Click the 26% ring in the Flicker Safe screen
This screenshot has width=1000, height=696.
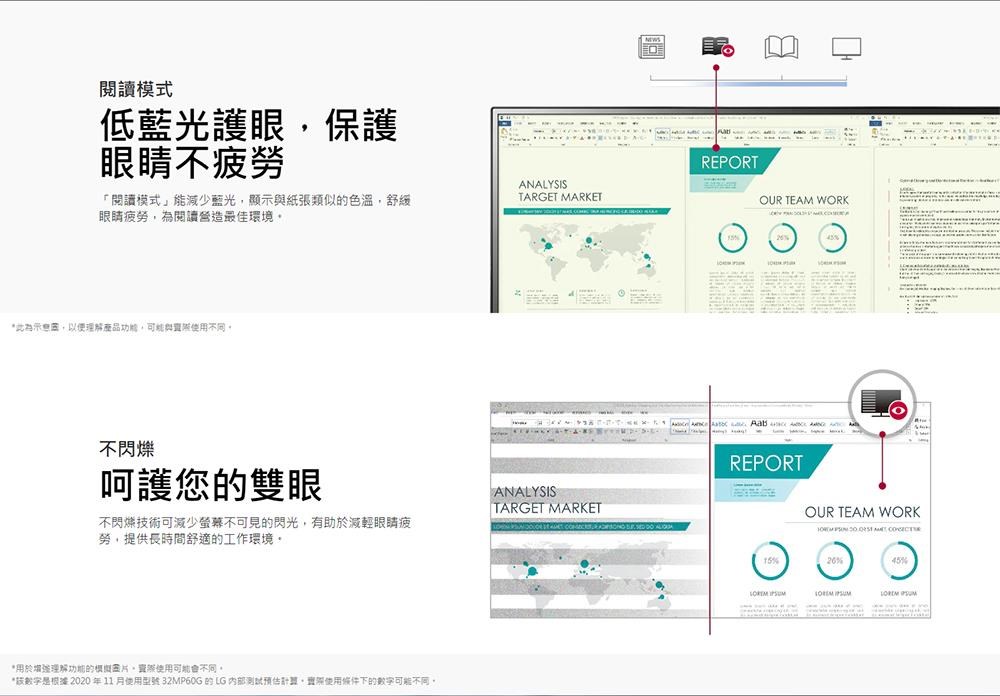click(832, 561)
